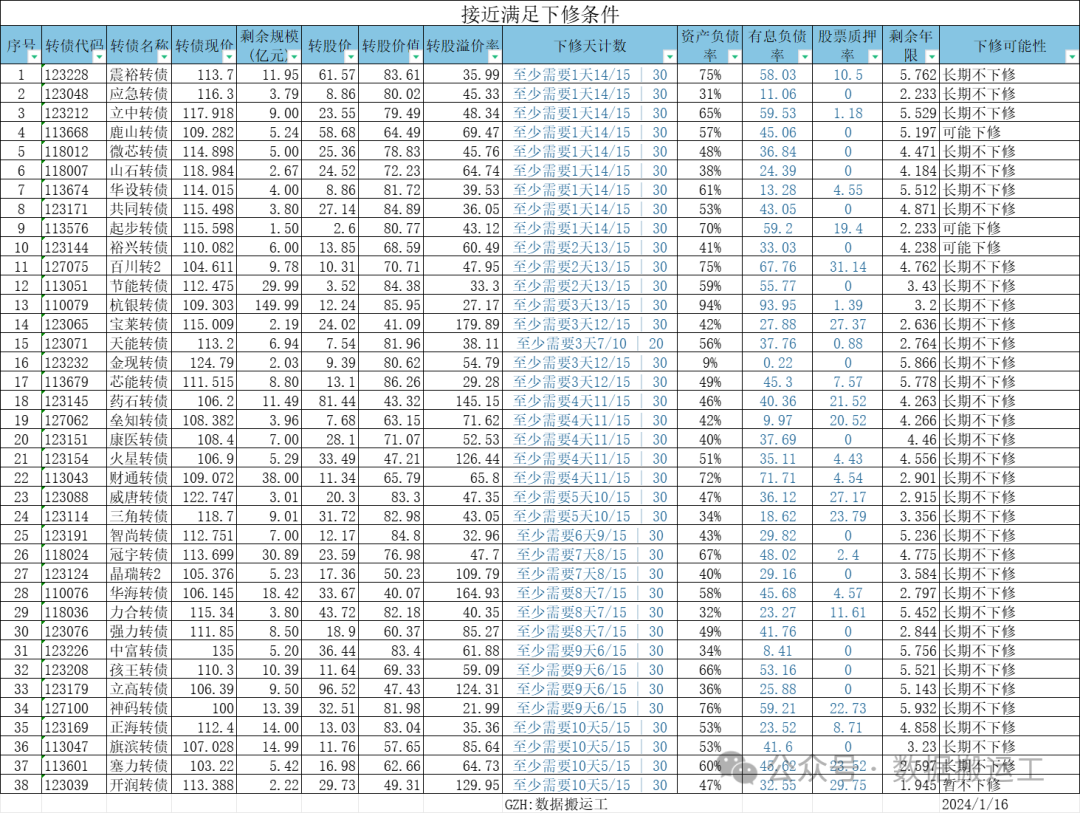This screenshot has height=813, width=1080.
Task: Select the 下修可能性 column header
Action: point(1009,45)
